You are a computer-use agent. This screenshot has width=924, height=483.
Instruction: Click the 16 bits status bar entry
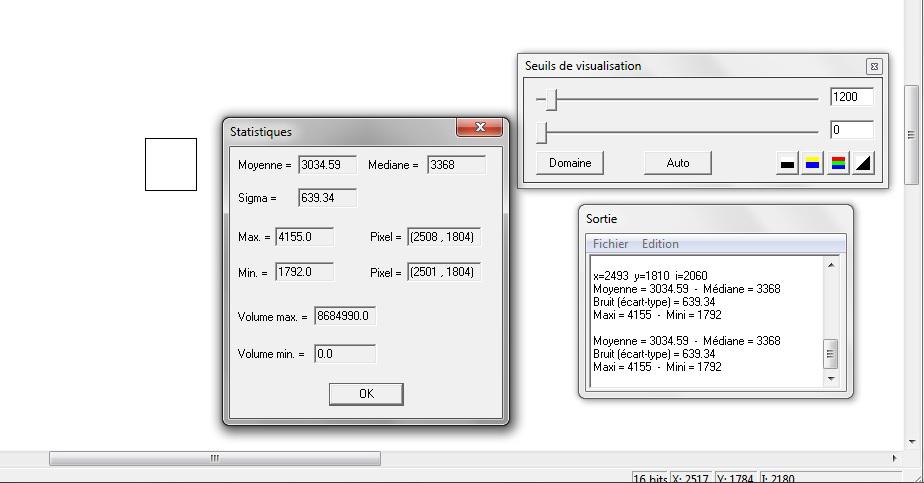tap(649, 478)
